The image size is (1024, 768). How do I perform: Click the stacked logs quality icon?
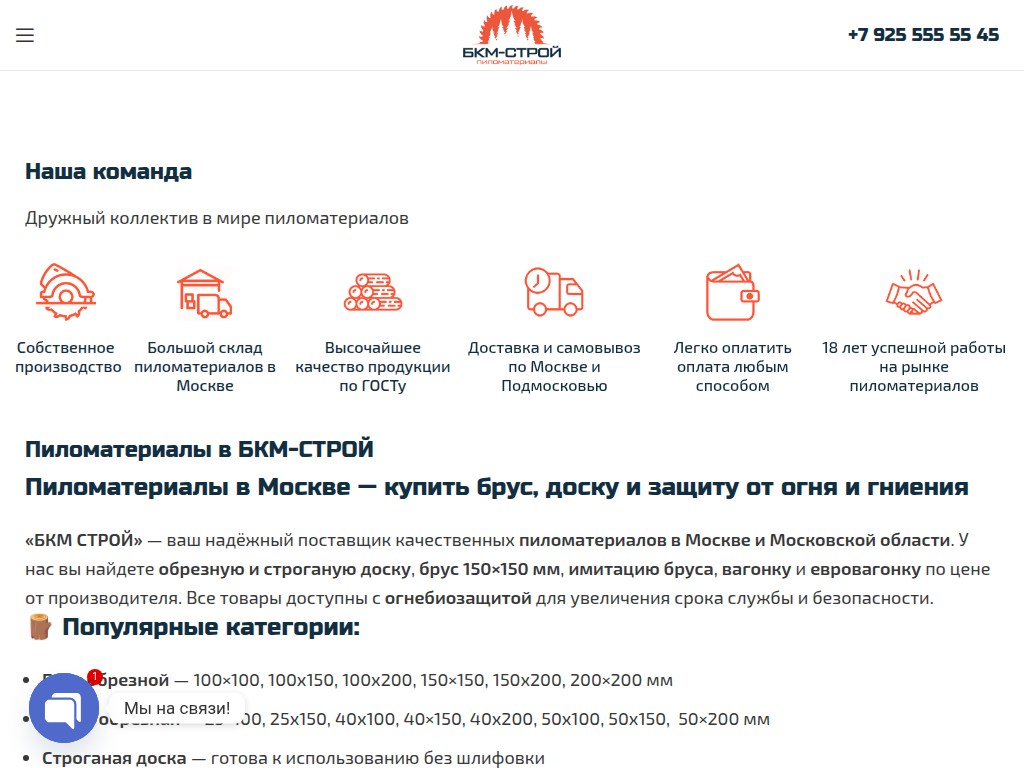click(x=373, y=292)
